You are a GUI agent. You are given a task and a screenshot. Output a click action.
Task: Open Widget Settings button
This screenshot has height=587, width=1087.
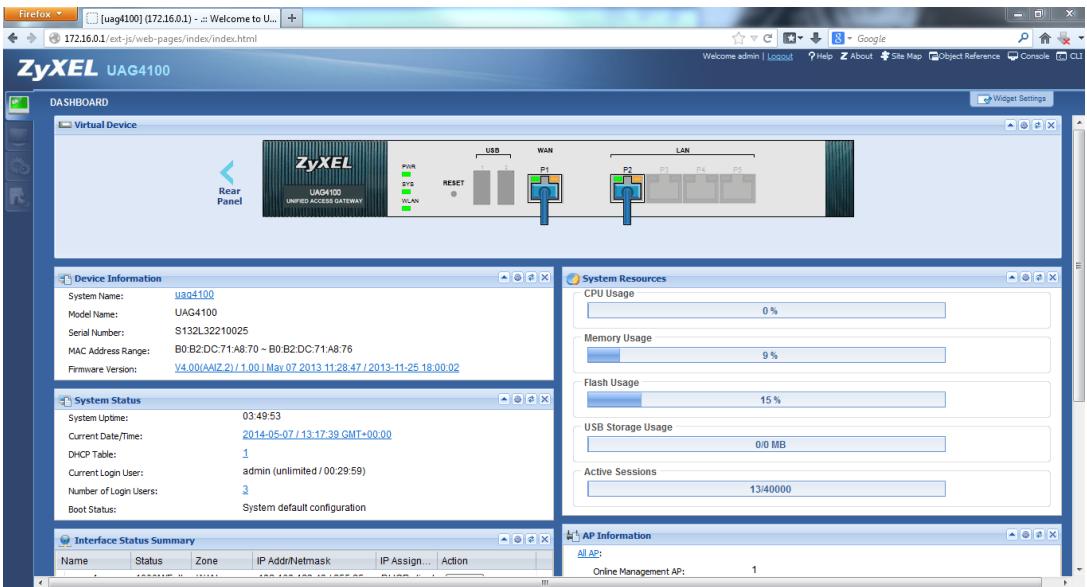click(1011, 99)
